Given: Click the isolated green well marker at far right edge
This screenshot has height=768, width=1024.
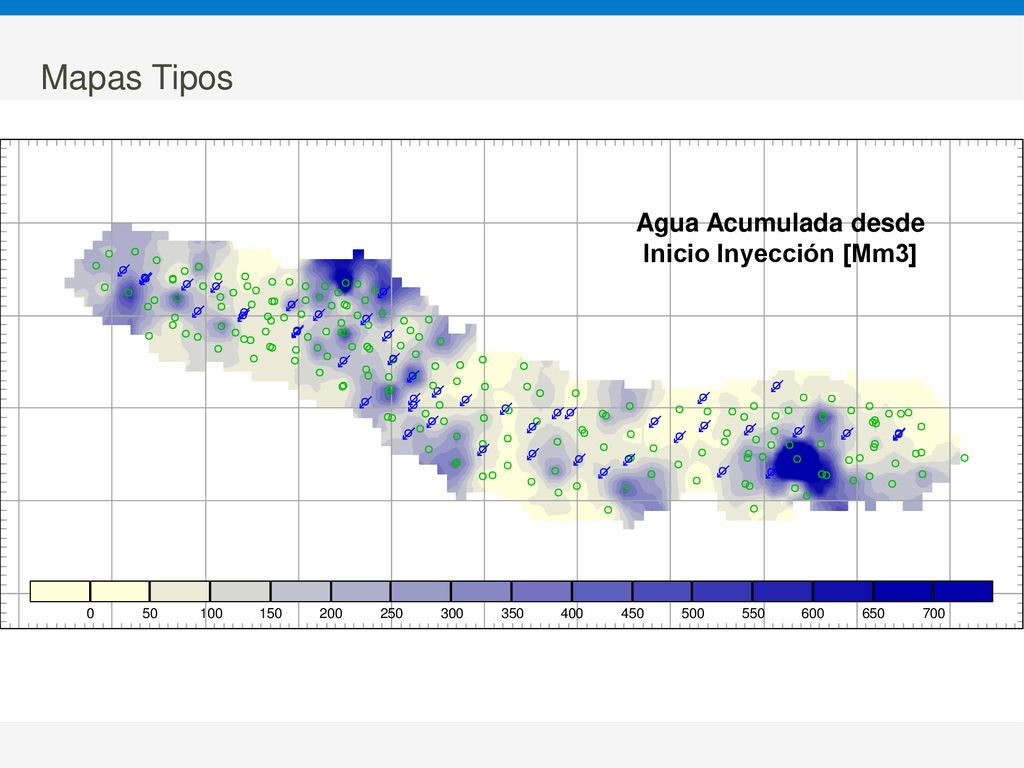Looking at the screenshot, I should [964, 458].
